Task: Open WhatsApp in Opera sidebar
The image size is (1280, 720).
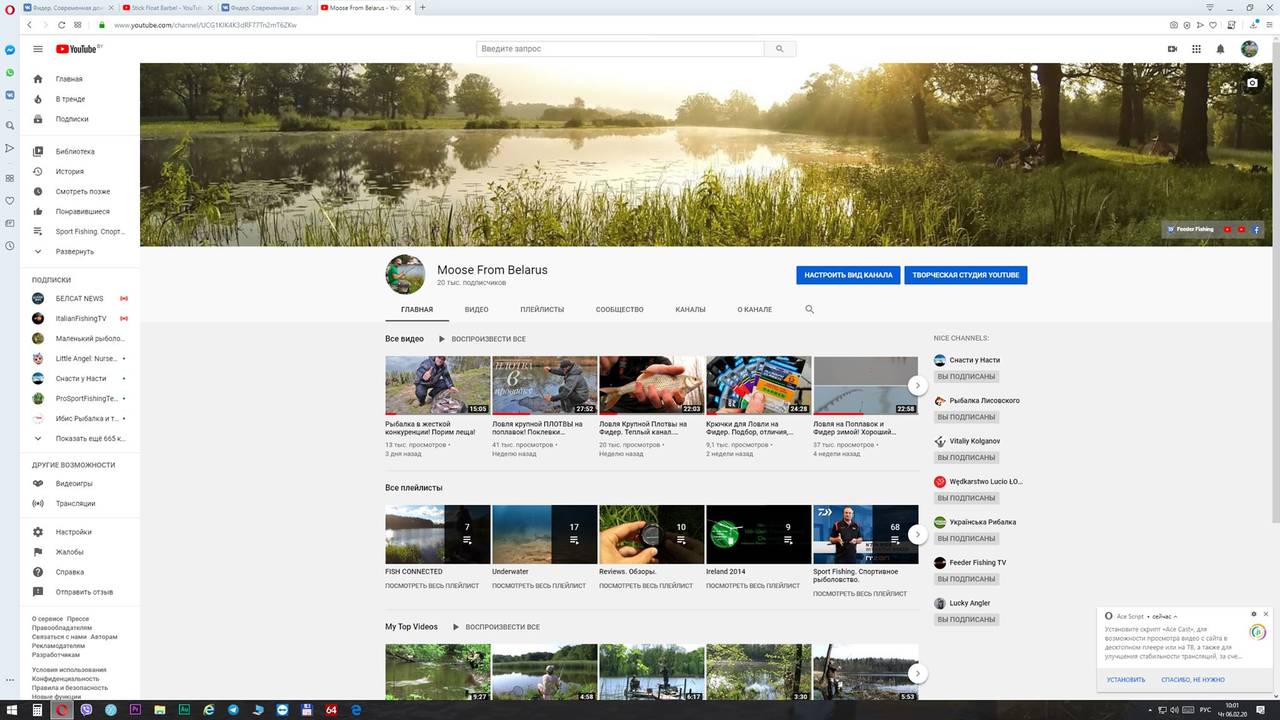Action: pyautogui.click(x=10, y=73)
